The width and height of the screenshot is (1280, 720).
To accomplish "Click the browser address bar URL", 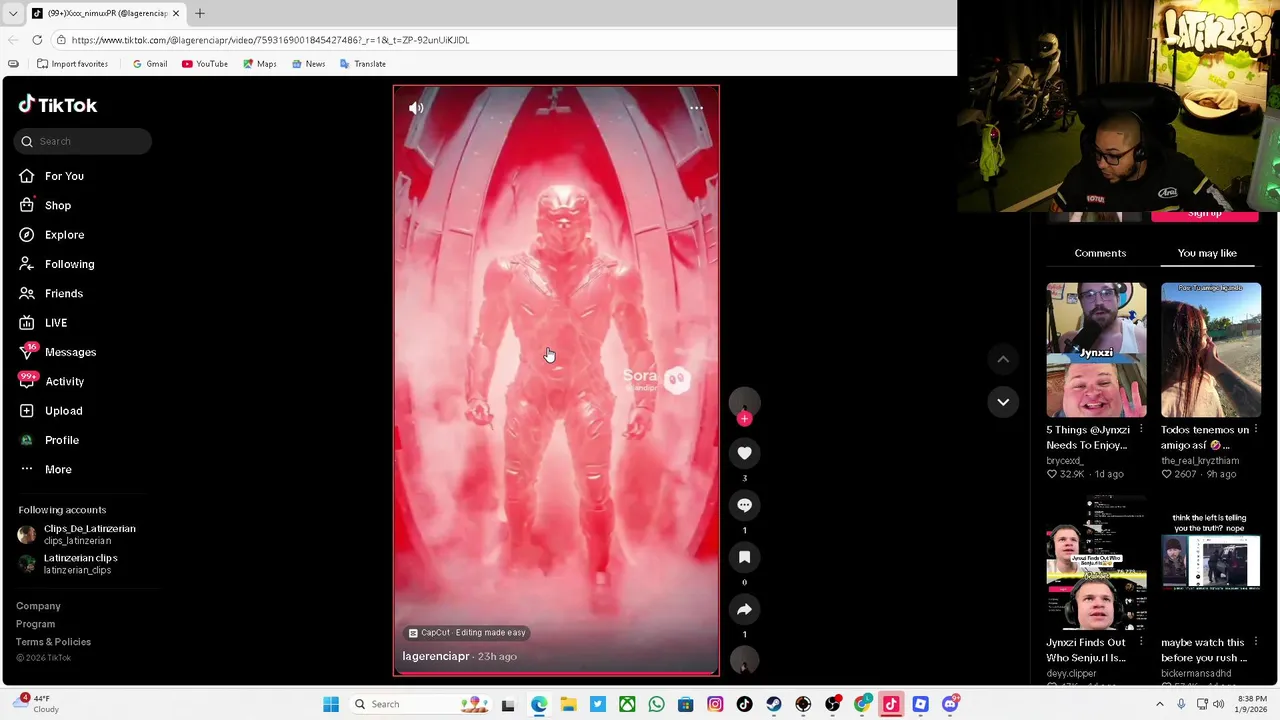I will pos(270,40).
